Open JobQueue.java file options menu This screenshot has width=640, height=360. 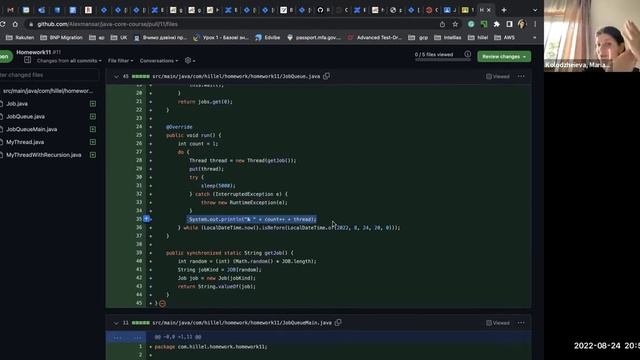click(521, 76)
